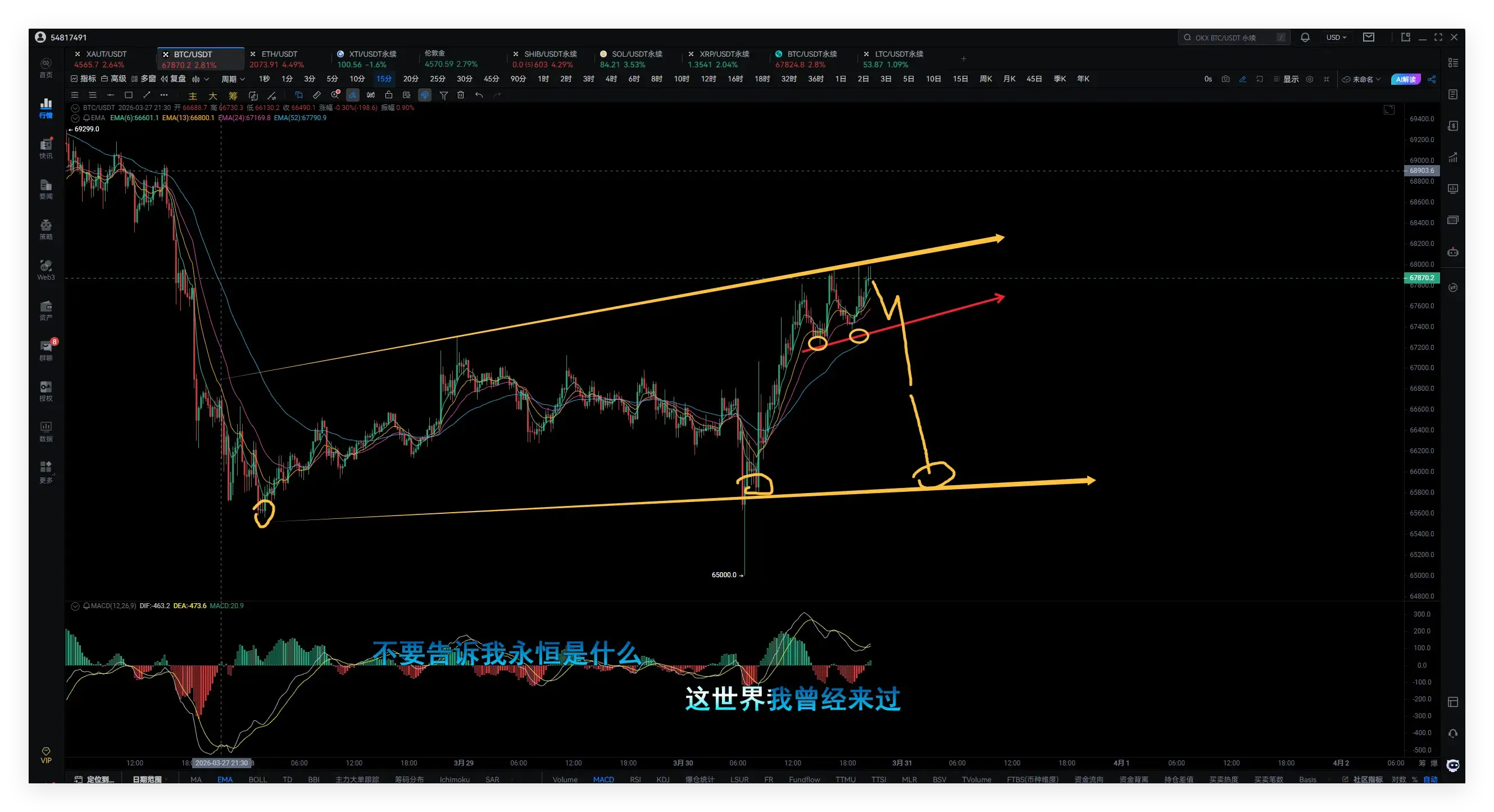Expand the 周期 period dropdown

[x=233, y=79]
